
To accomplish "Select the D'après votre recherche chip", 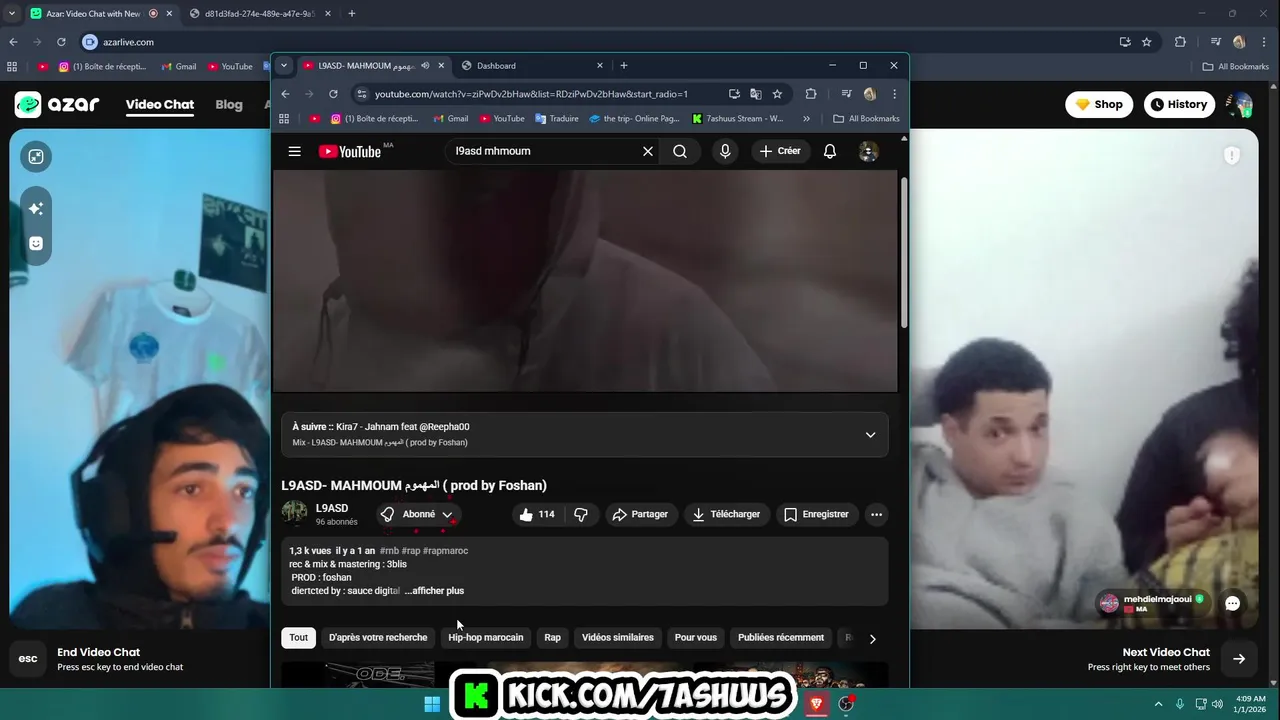I will 378,637.
